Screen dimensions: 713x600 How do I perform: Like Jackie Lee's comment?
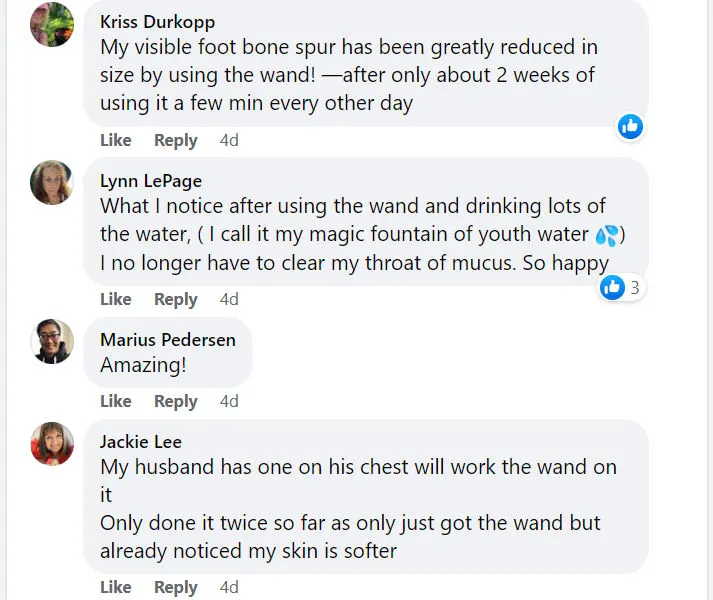coord(116,587)
